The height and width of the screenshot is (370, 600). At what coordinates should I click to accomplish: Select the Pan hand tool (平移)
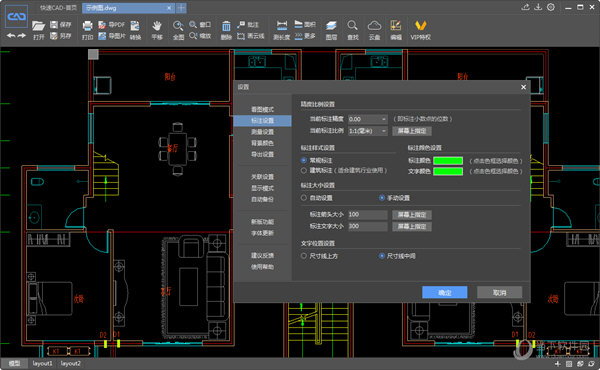pyautogui.click(x=157, y=26)
